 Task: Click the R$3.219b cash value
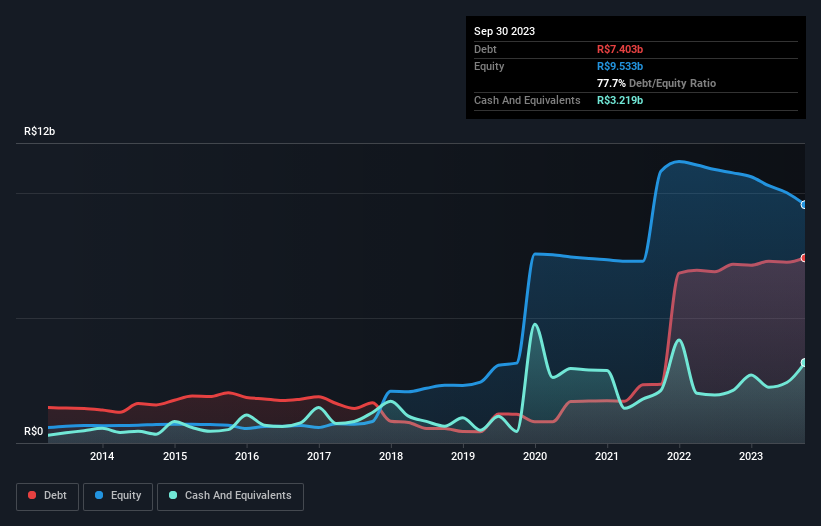(620, 100)
